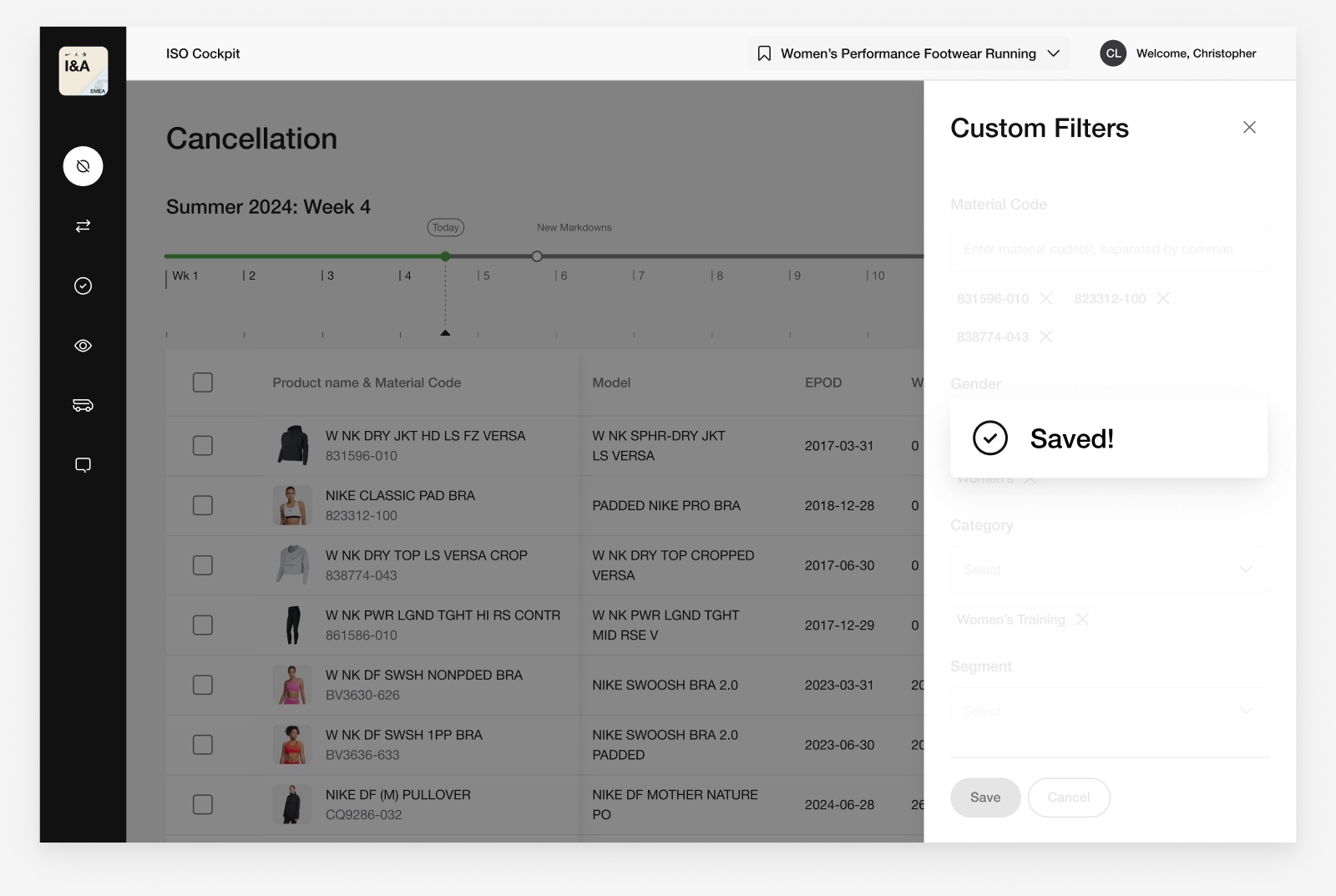The image size is (1336, 896).
Task: Open the eye view sidebar icon
Action: coord(83,346)
